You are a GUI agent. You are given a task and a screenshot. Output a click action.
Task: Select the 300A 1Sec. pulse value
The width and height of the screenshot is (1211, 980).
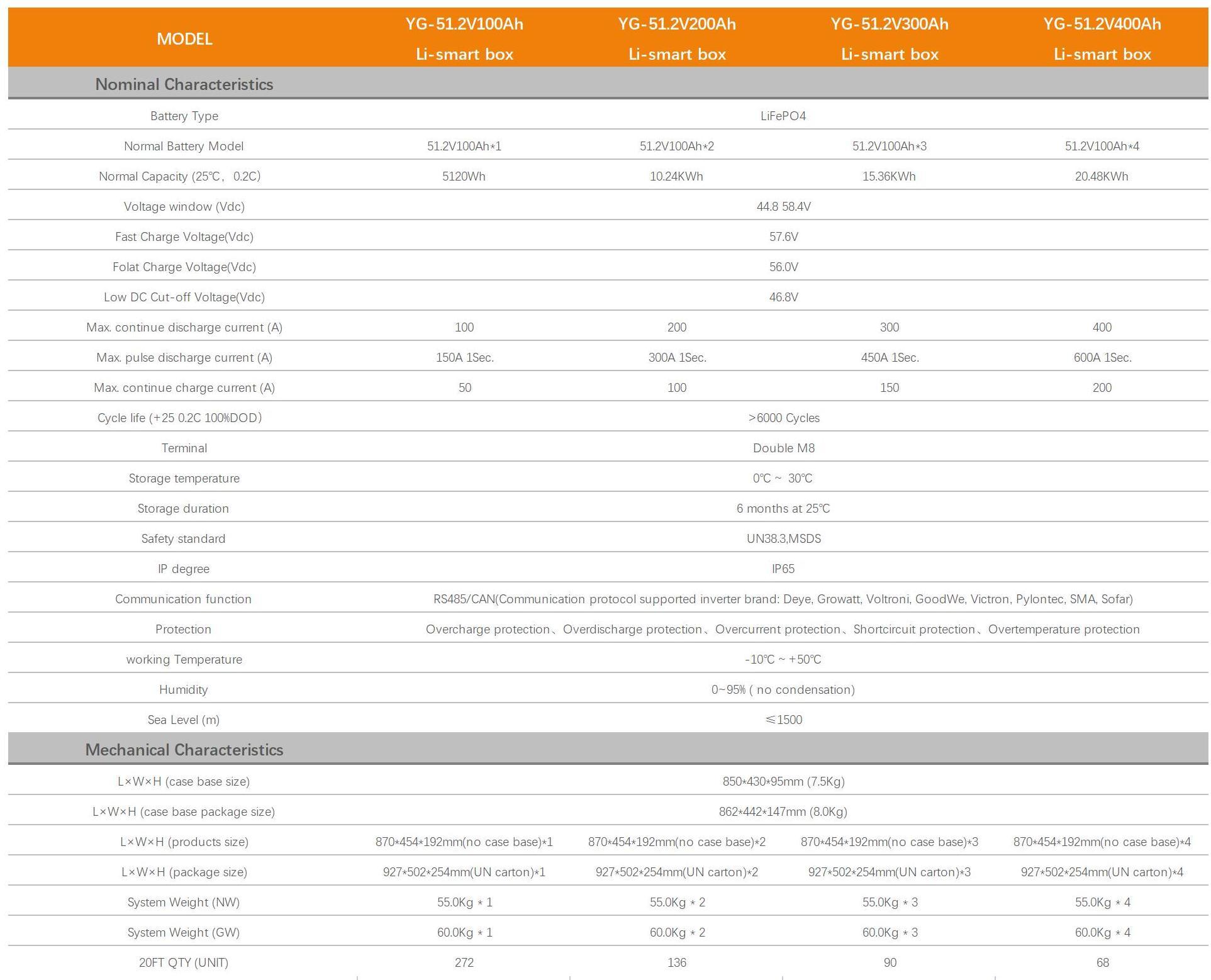coord(677,357)
